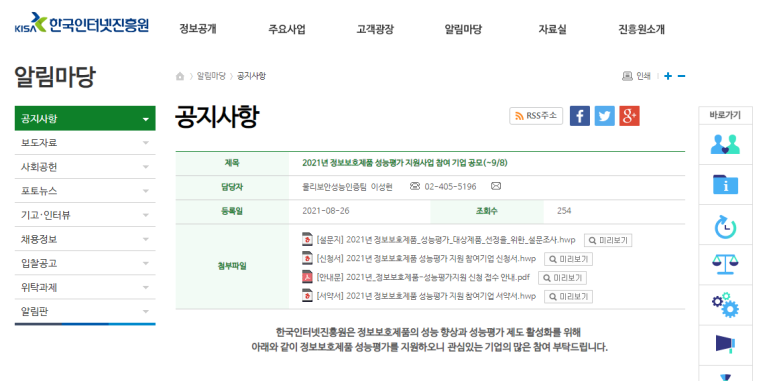This screenshot has width=773, height=381.
Task: Expand the 위탁과제 sidebar arrow
Action: pyautogui.click(x=145, y=287)
